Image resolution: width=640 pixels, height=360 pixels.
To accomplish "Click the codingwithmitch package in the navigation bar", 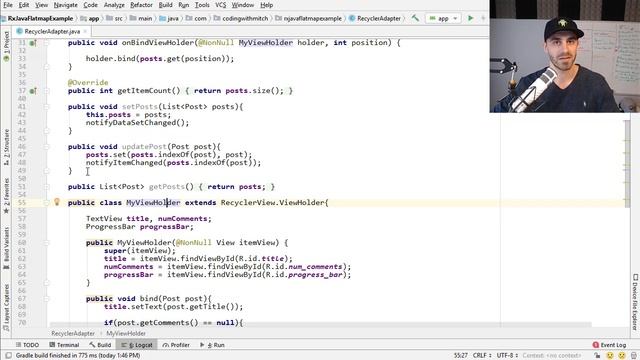I will [x=242, y=18].
